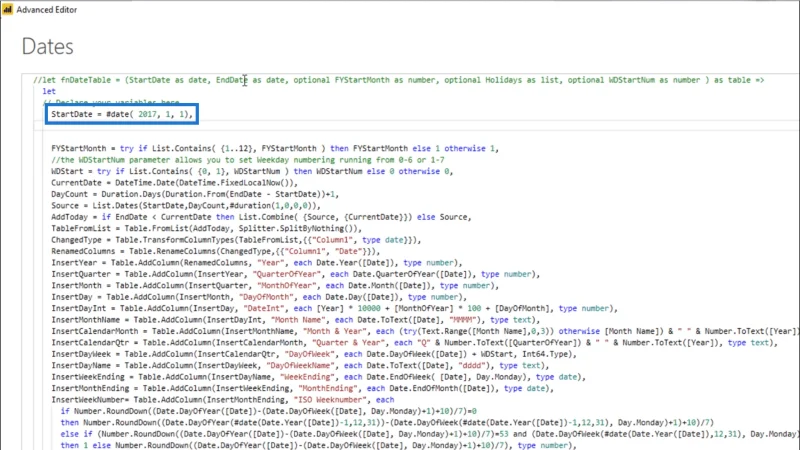Place cursor on the FYStartMonth line

tap(275, 148)
